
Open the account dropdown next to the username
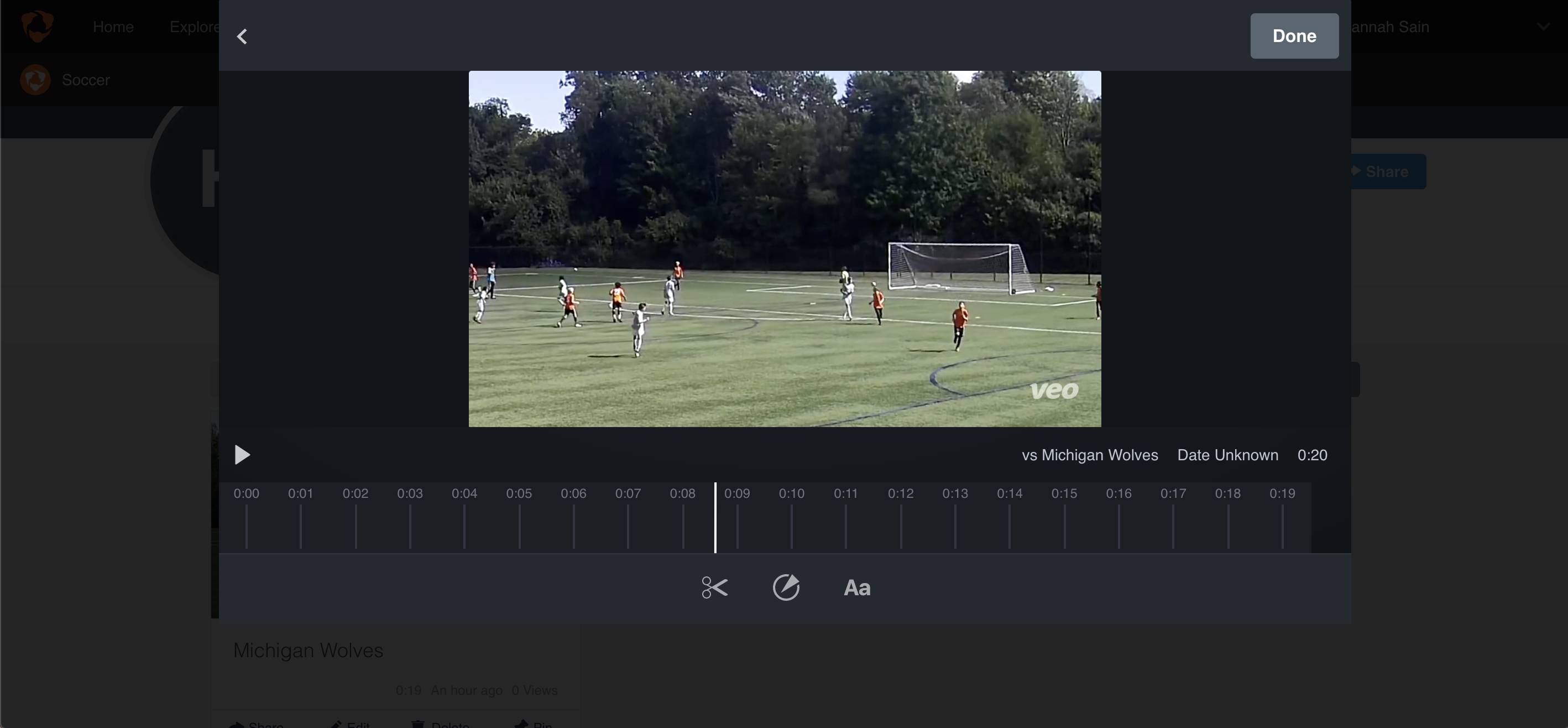(x=1543, y=25)
